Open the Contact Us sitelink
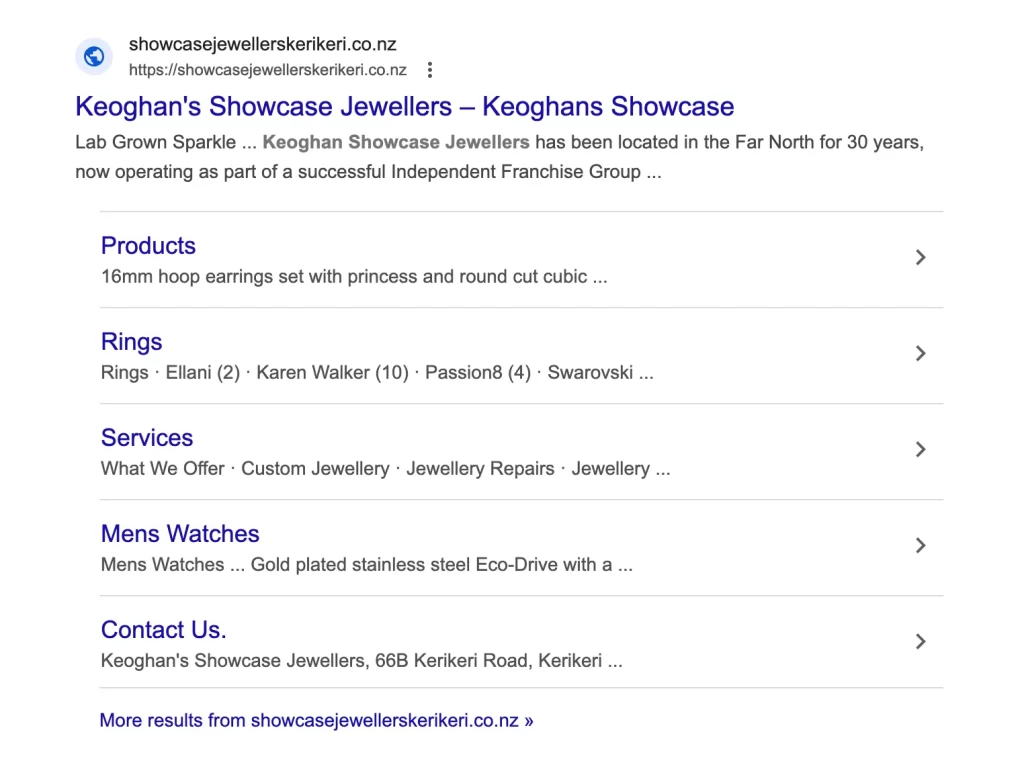 point(163,629)
